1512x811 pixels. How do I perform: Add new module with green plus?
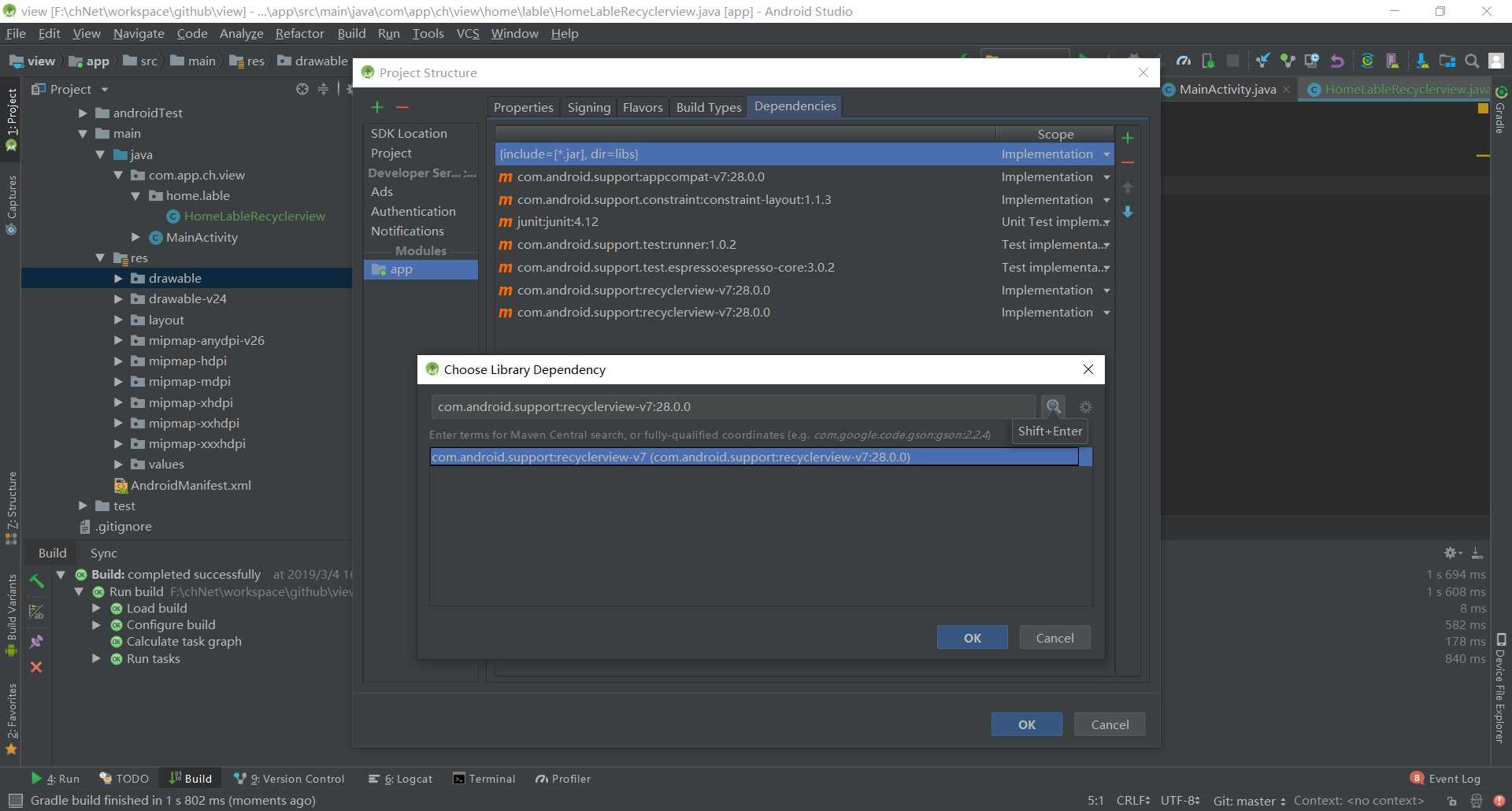click(377, 107)
